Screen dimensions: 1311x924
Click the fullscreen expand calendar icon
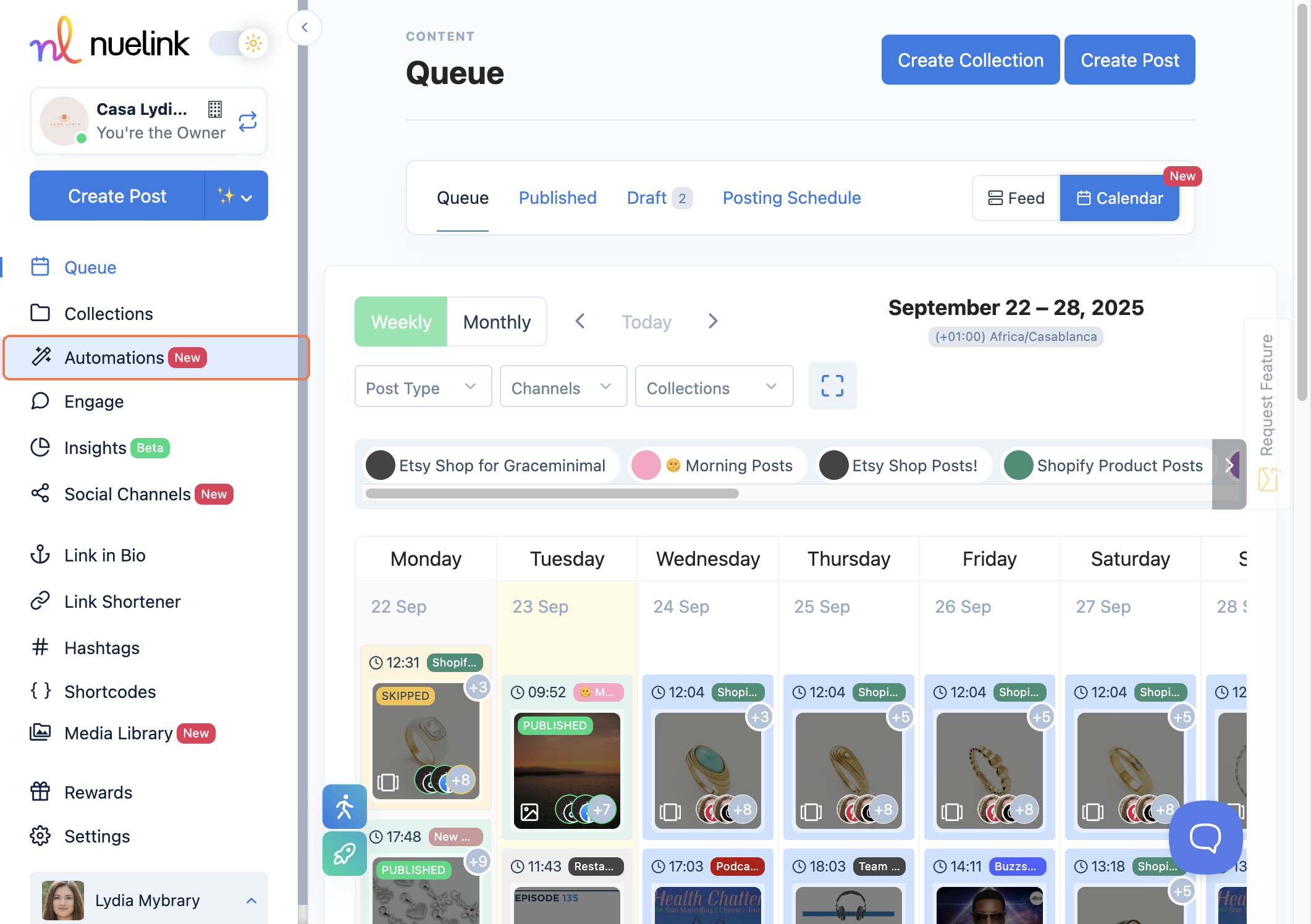(832, 386)
